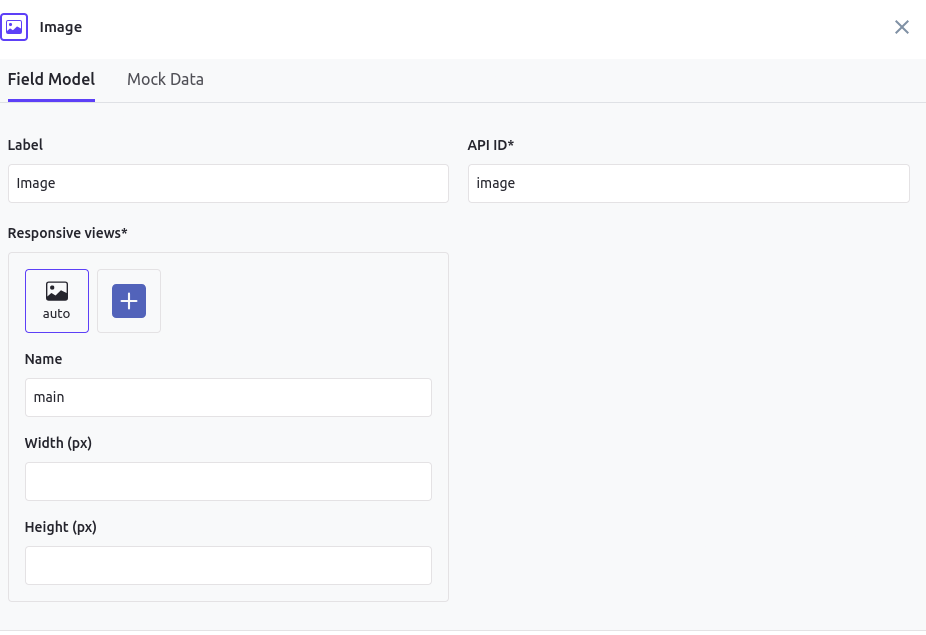Close the Image field dialog
This screenshot has height=635, width=926.
[x=901, y=27]
